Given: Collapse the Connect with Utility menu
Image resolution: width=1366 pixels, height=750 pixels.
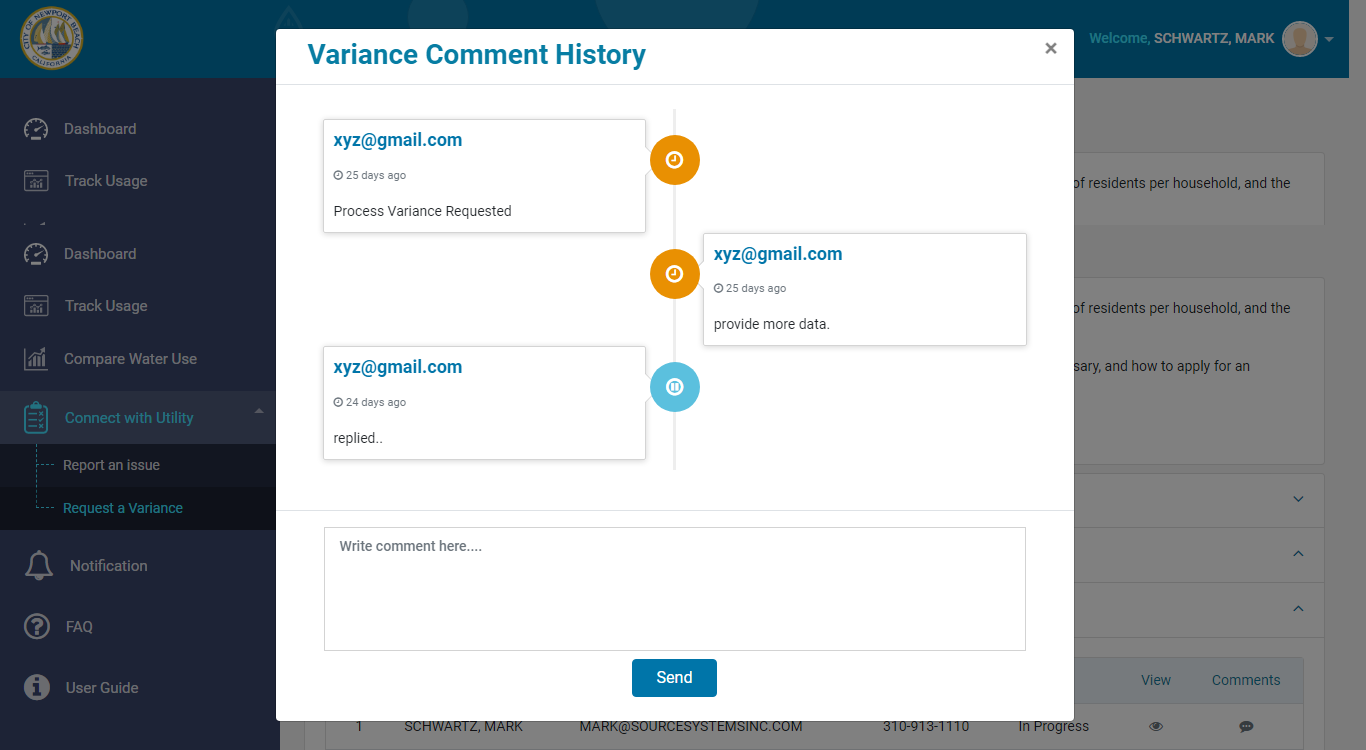Looking at the screenshot, I should point(259,411).
